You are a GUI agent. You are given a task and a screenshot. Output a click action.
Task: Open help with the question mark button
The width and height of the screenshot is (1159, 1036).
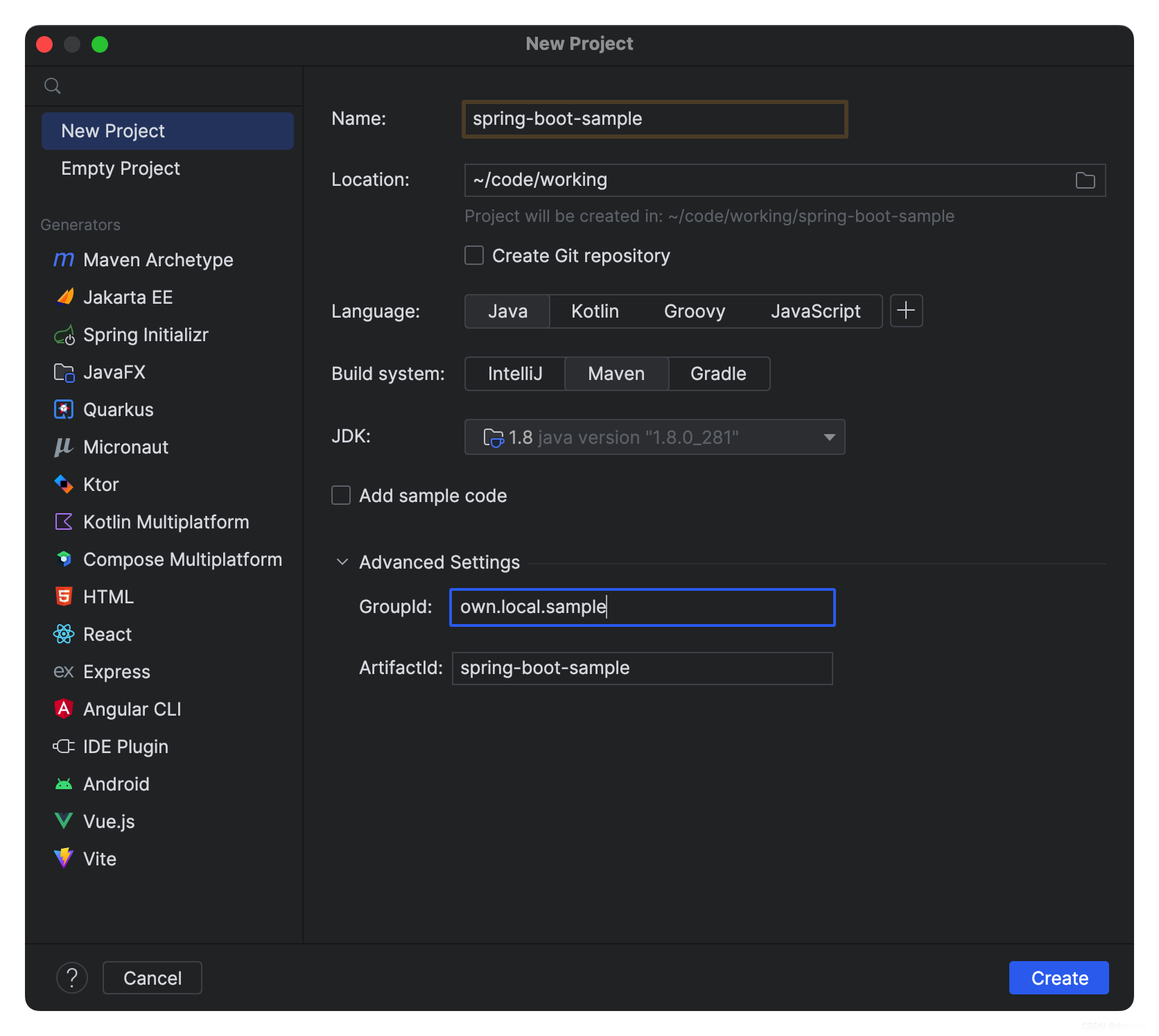coord(72,978)
